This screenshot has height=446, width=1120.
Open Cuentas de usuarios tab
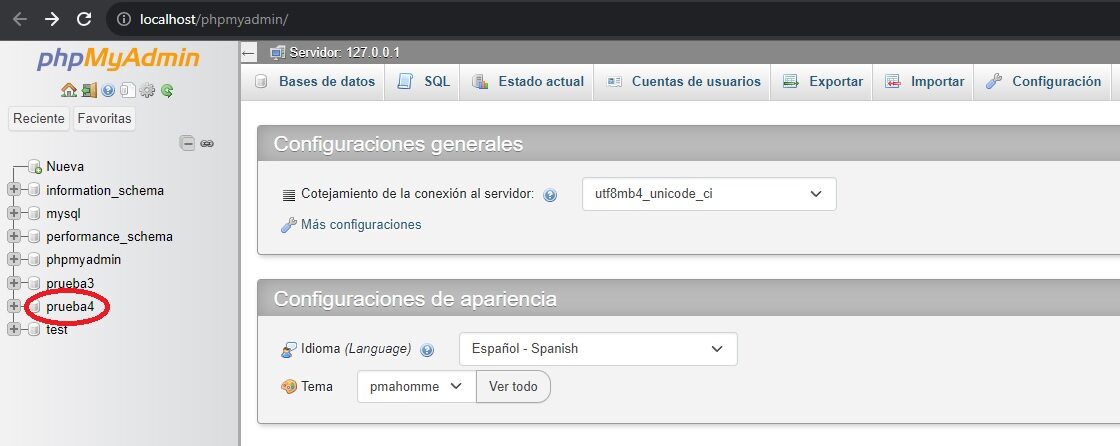coord(683,81)
